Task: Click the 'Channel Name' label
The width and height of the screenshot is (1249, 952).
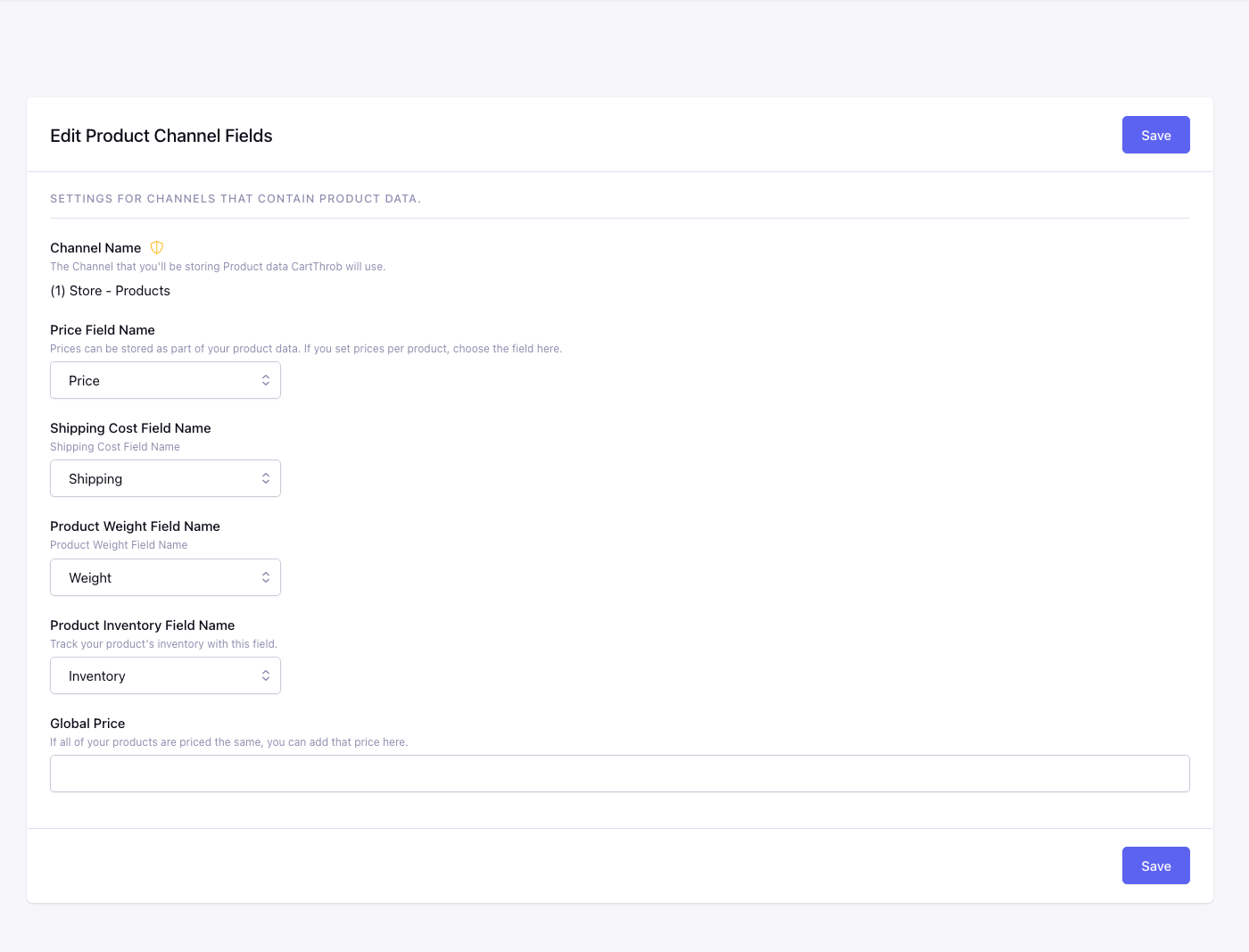Action: click(95, 248)
